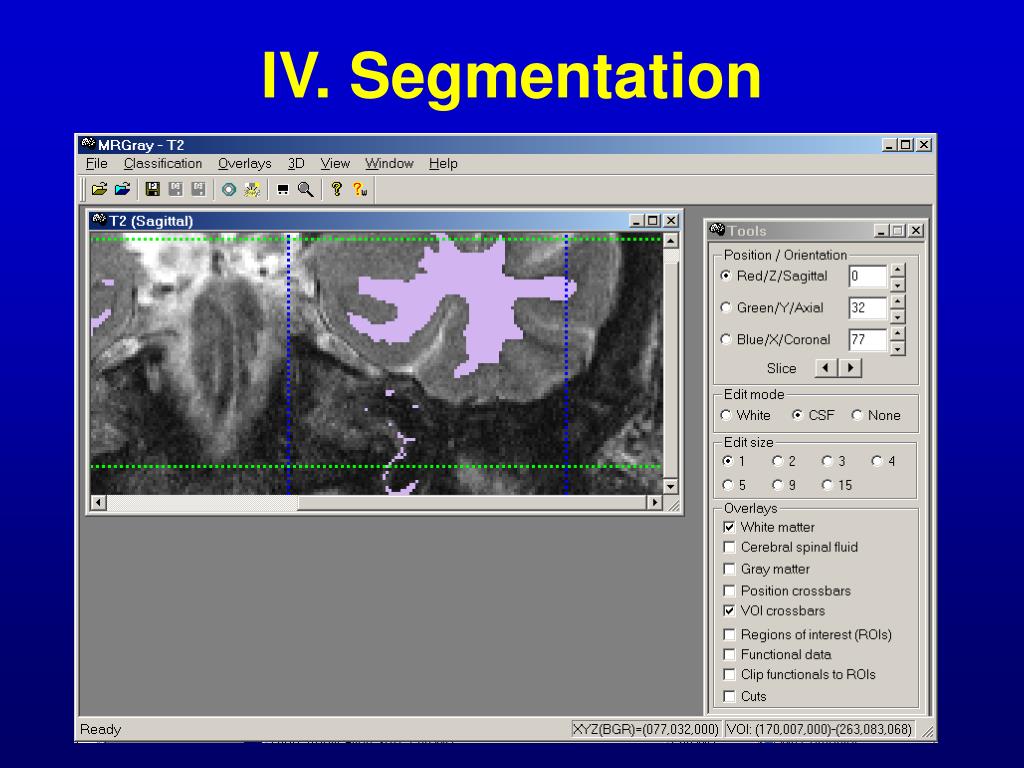The width and height of the screenshot is (1024, 768).
Task: Open the Window menu
Action: coord(389,163)
